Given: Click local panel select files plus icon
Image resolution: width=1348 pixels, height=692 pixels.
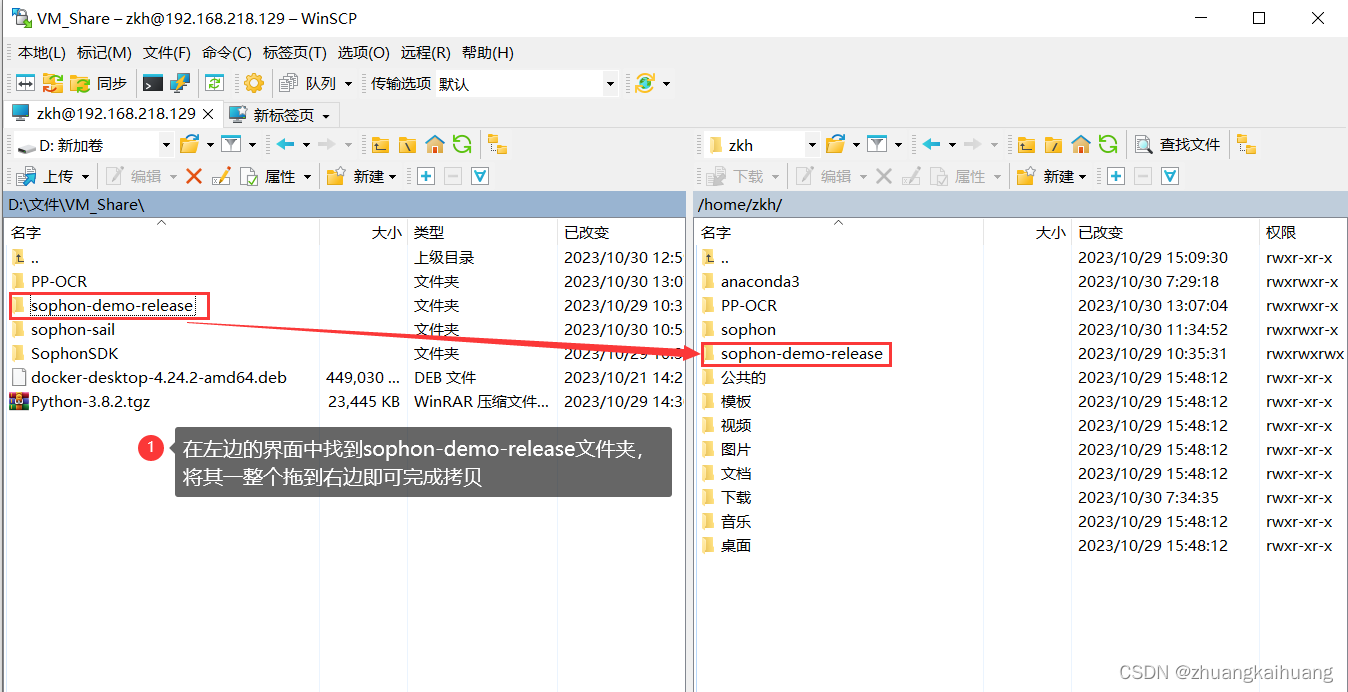Looking at the screenshot, I should [x=426, y=176].
